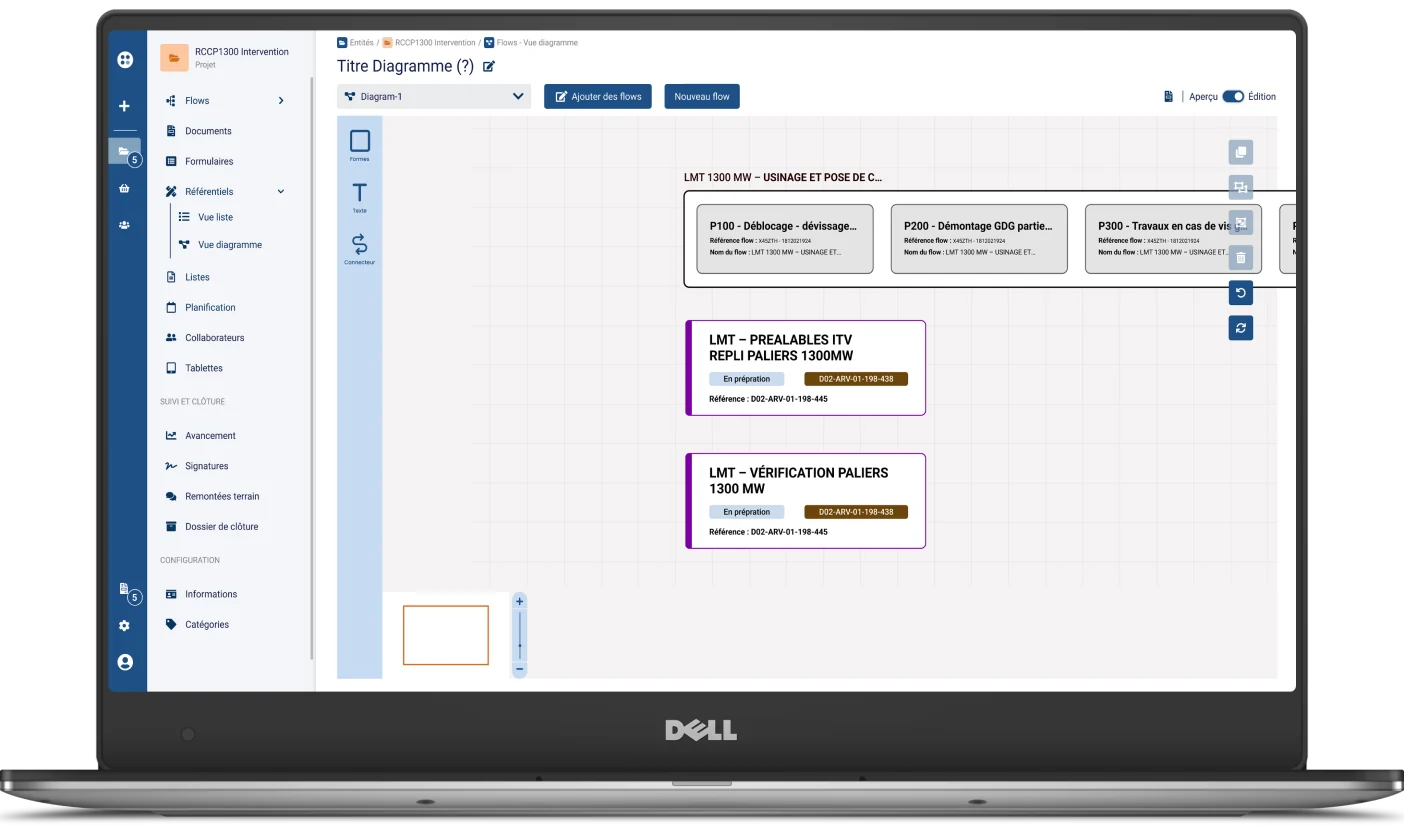Viewport: 1404px width, 826px height.
Task: Click the zoom slider track
Action: tap(520, 635)
